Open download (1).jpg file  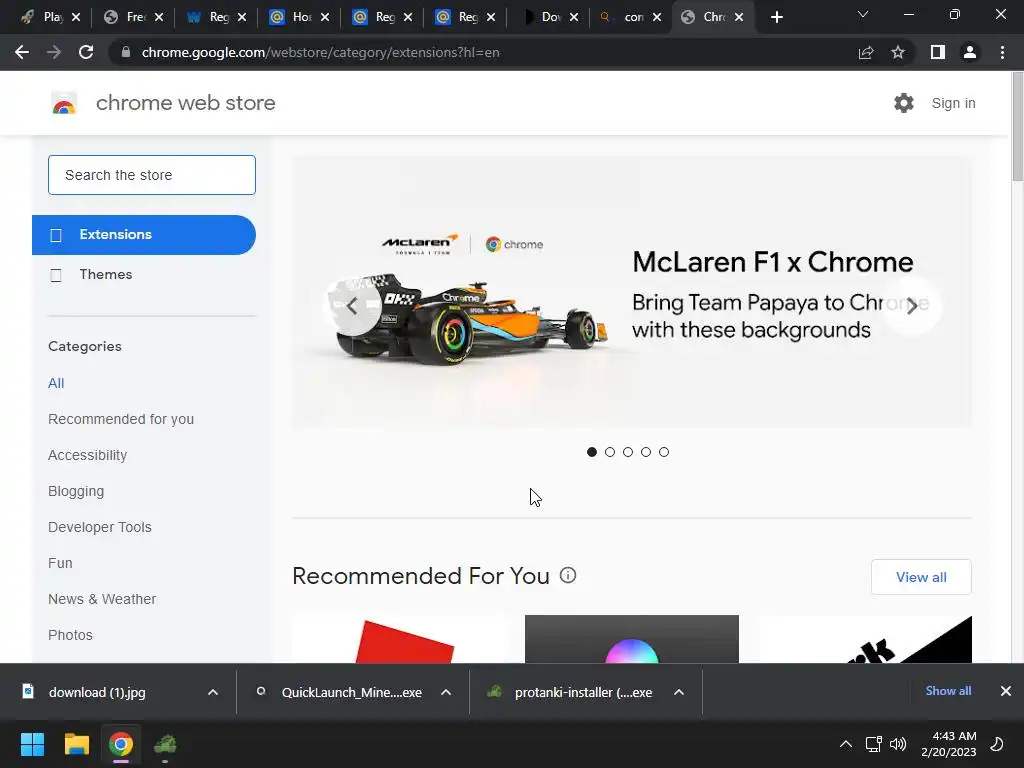97,692
